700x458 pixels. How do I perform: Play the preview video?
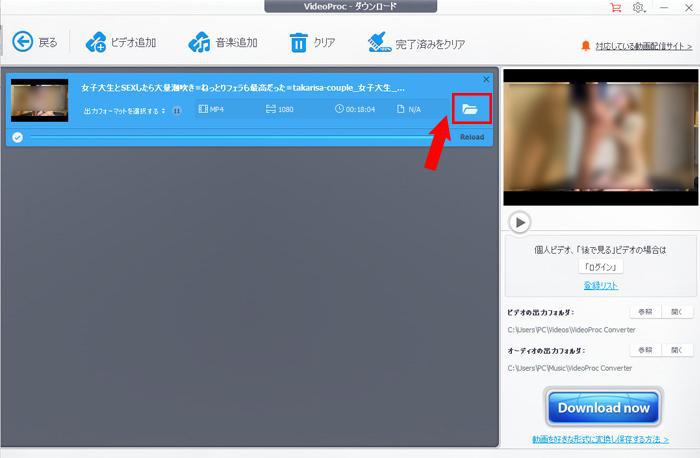click(x=520, y=222)
